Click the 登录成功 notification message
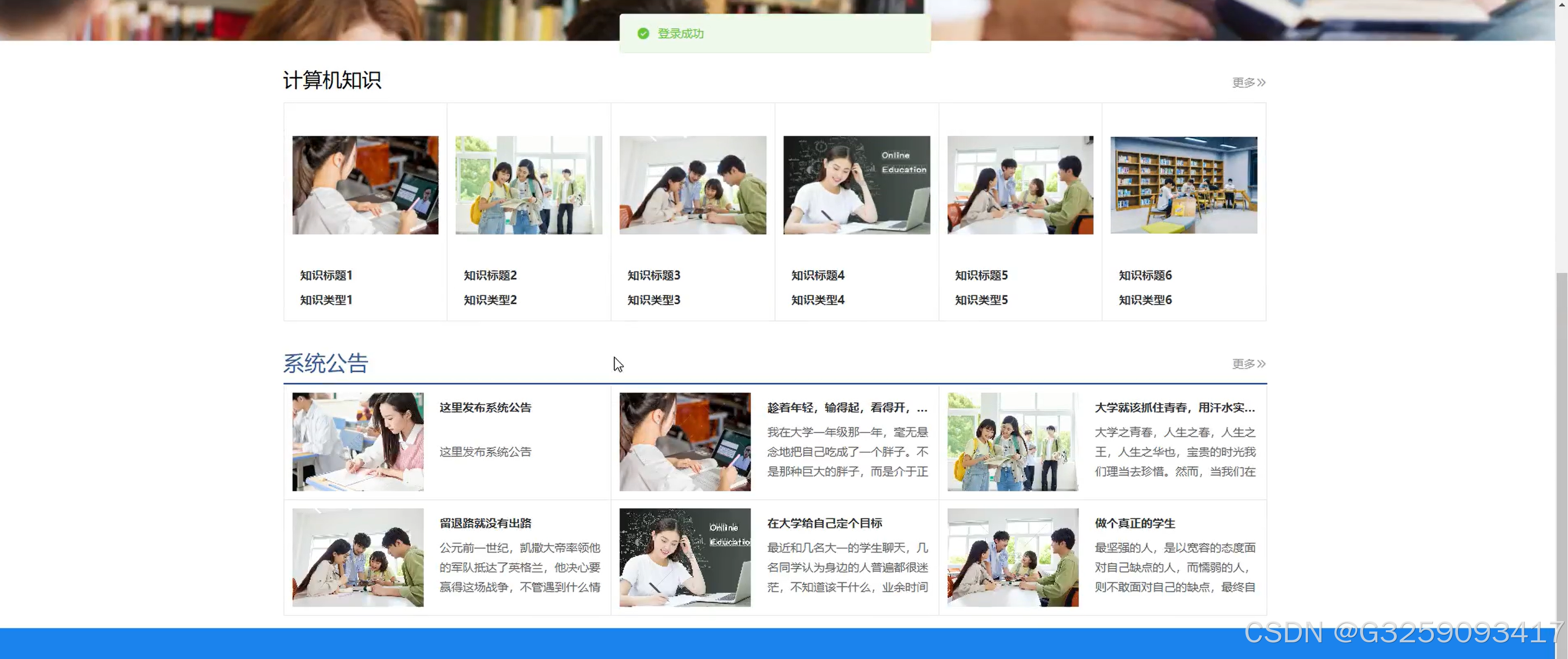 (775, 33)
